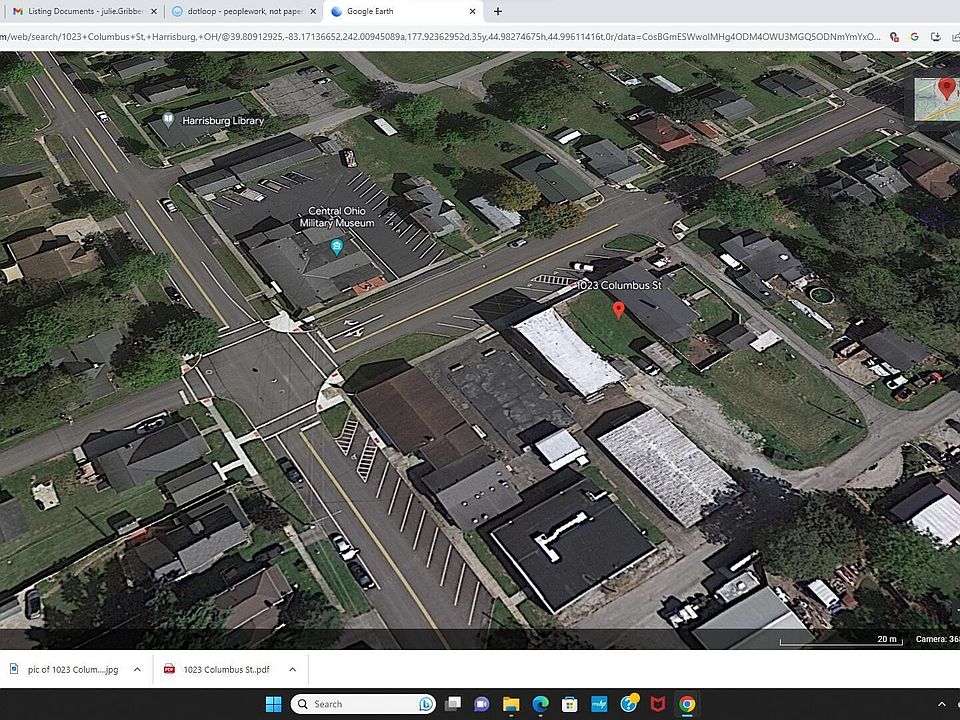
Task: Click the Central Ohio Military Museum pin icon
Action: [336, 247]
